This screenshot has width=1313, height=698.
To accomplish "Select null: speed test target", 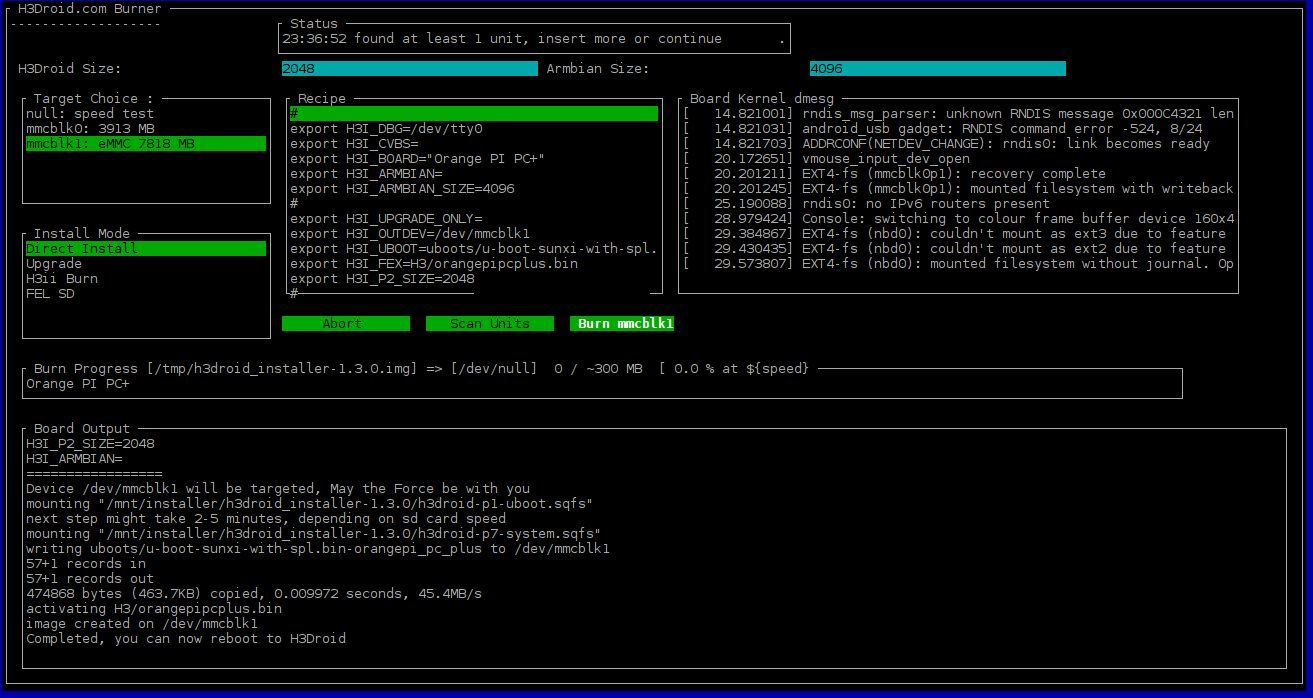I will click(x=90, y=114).
